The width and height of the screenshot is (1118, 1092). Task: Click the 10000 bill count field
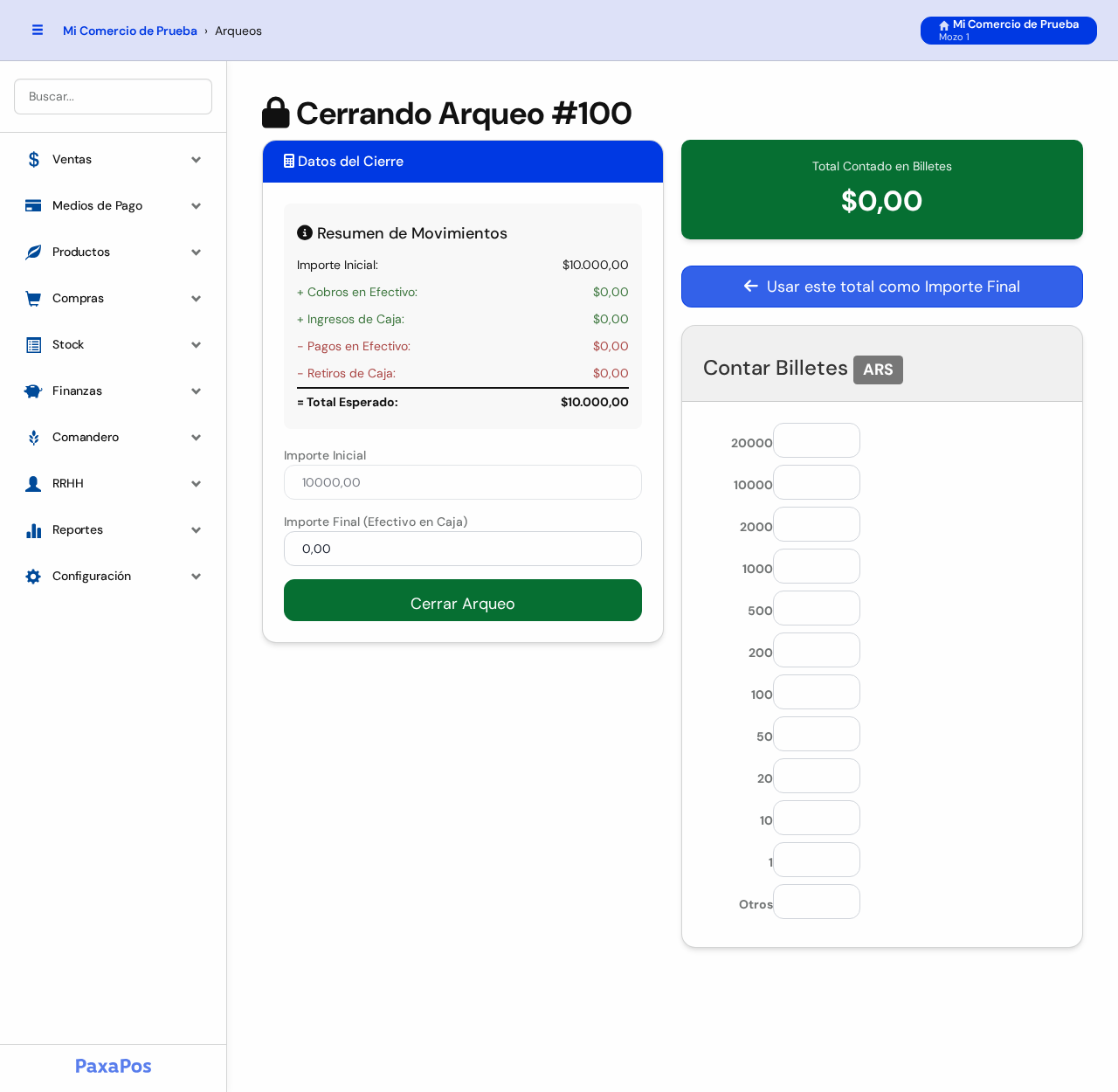(817, 482)
